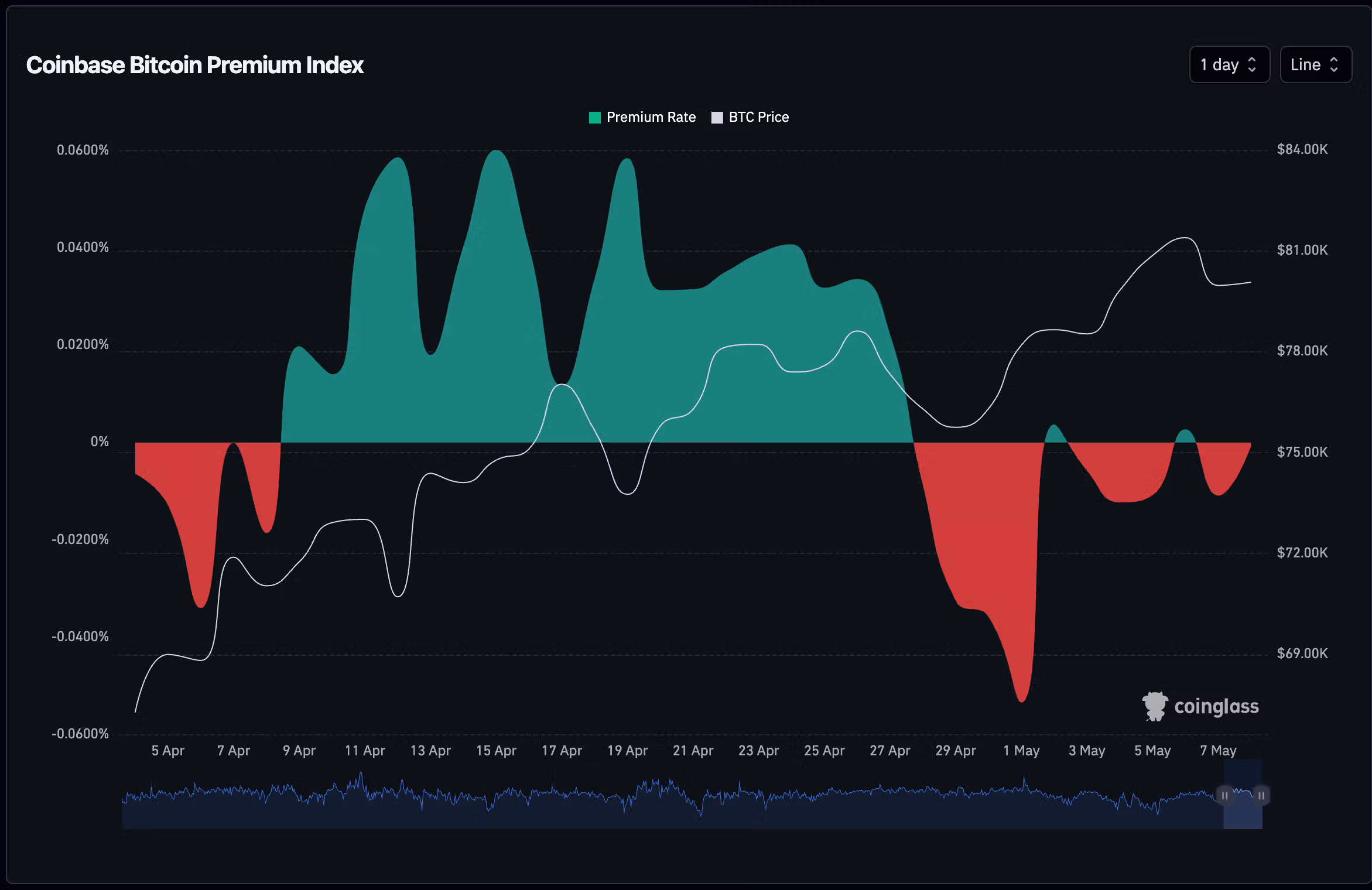Click the "13 Apr" date label
This screenshot has height=890, width=1372.
pos(430,751)
